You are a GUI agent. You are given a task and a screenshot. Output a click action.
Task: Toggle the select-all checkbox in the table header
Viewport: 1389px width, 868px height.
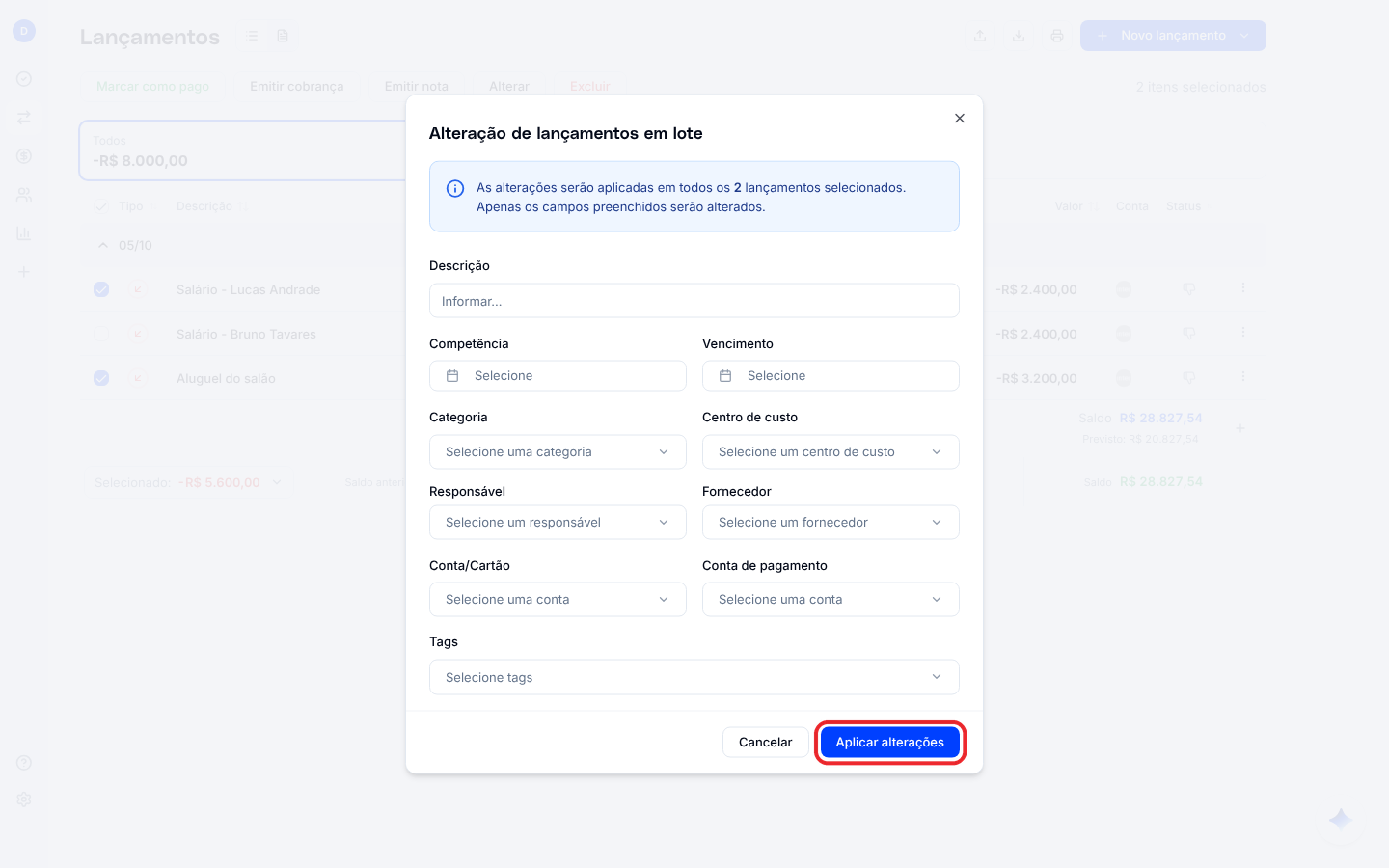tap(101, 206)
